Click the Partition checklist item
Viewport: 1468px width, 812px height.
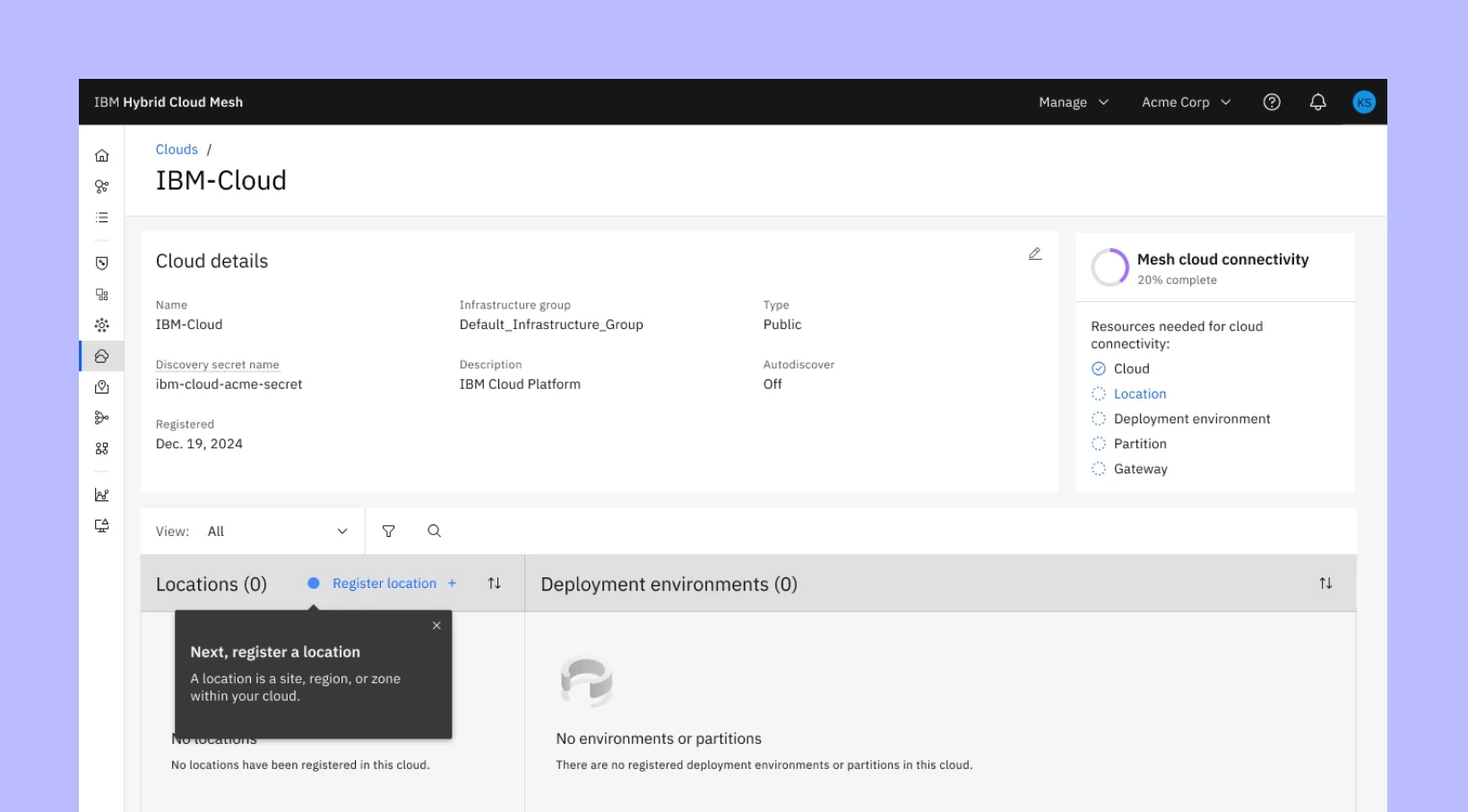(x=1129, y=444)
